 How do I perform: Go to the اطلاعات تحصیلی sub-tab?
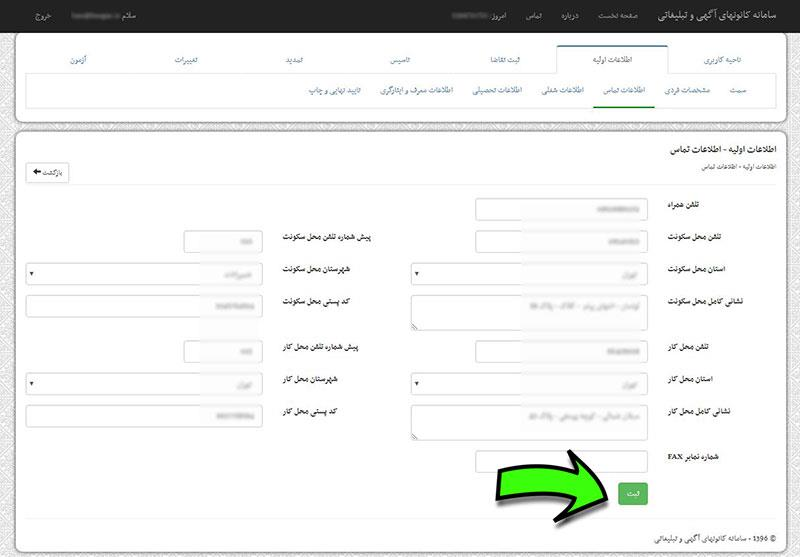point(497,90)
